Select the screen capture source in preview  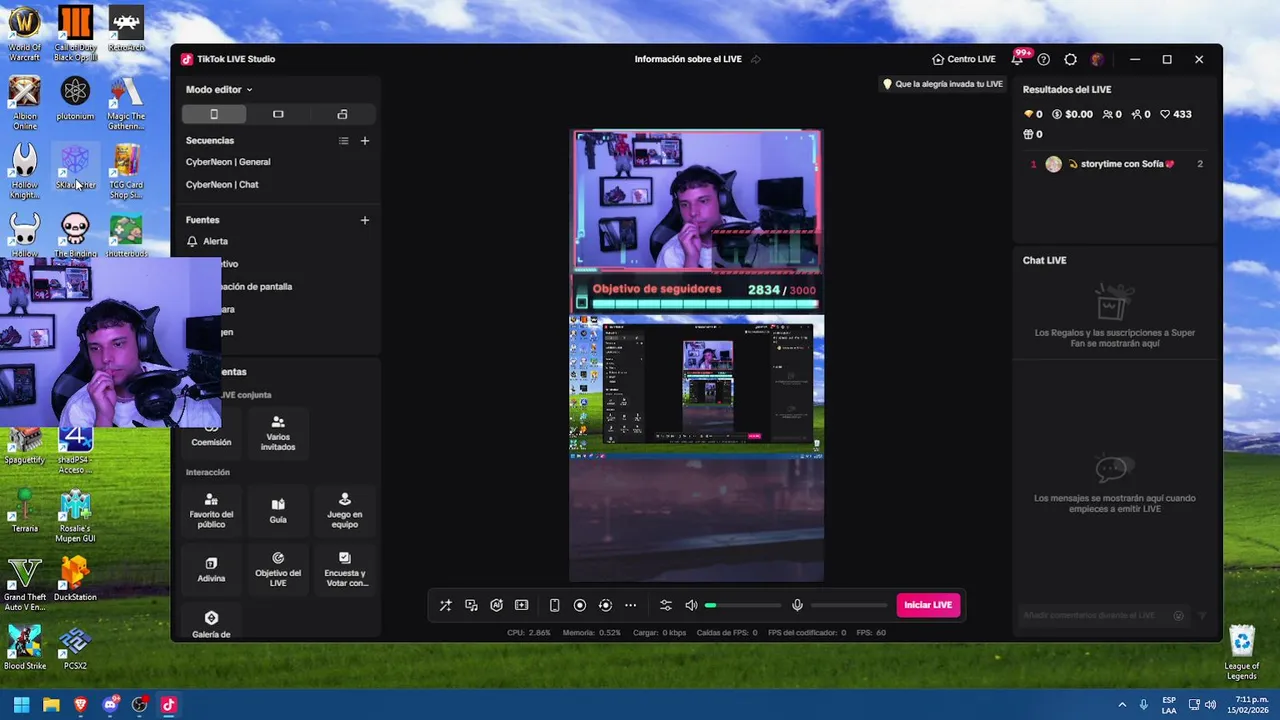tap(697, 385)
